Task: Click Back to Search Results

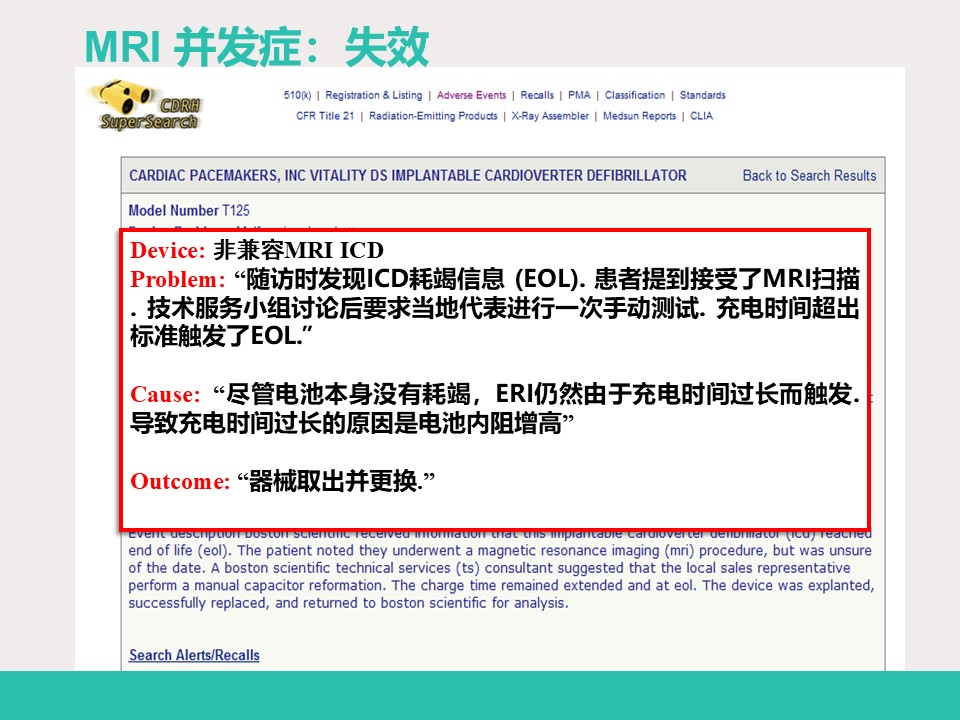Action: 809,176
